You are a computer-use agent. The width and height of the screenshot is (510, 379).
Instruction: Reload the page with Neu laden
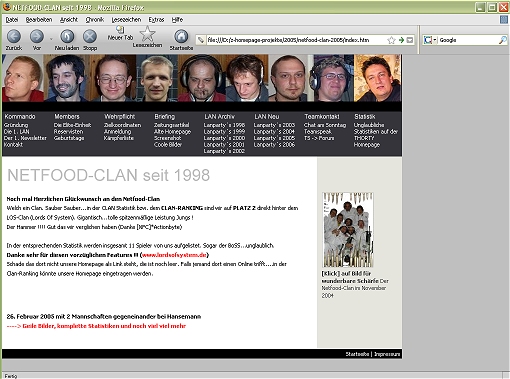pos(67,36)
